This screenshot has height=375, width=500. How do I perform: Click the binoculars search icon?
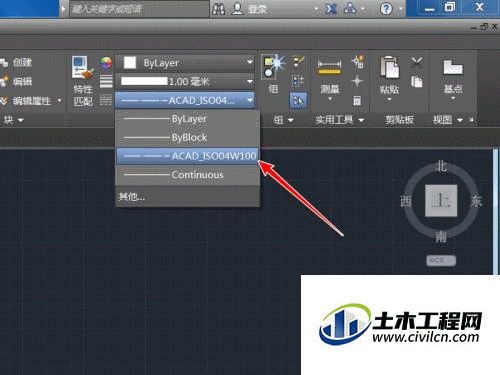tap(218, 8)
